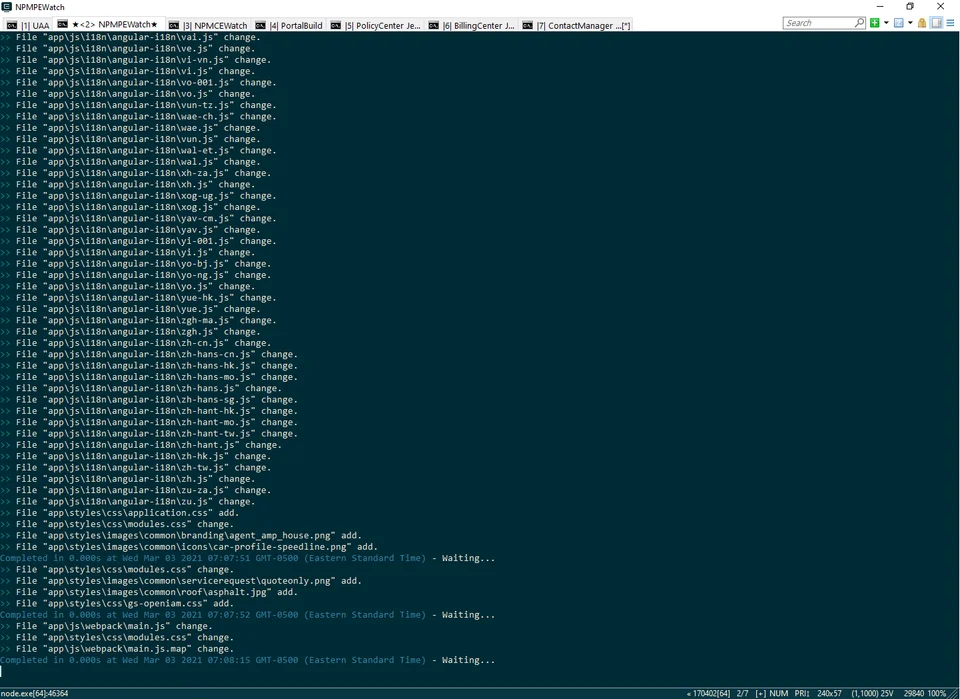Expand the dropdown arrow beside the blue icon
The height and width of the screenshot is (699, 960).
[910, 23]
